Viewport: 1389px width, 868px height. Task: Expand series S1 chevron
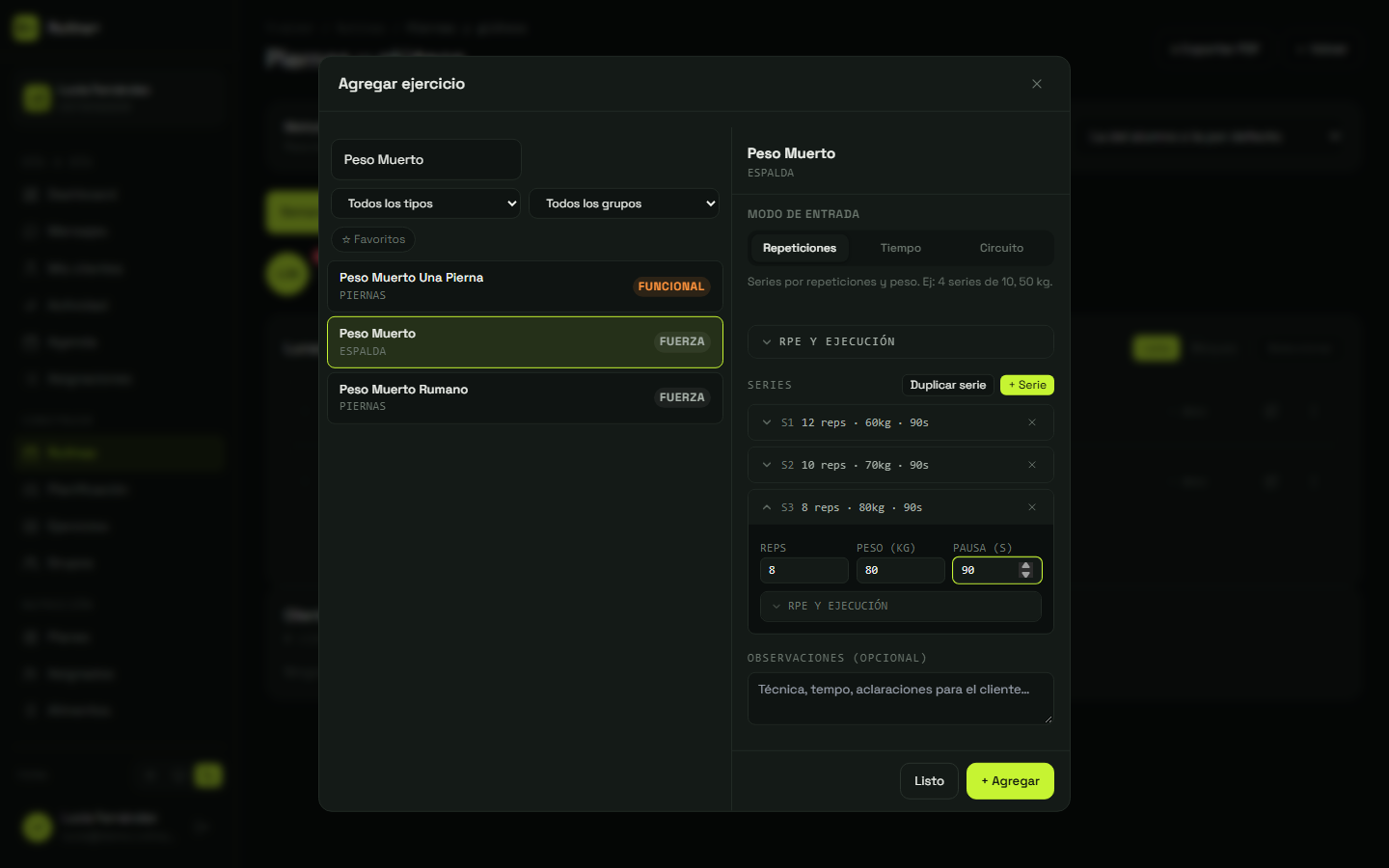tap(767, 422)
